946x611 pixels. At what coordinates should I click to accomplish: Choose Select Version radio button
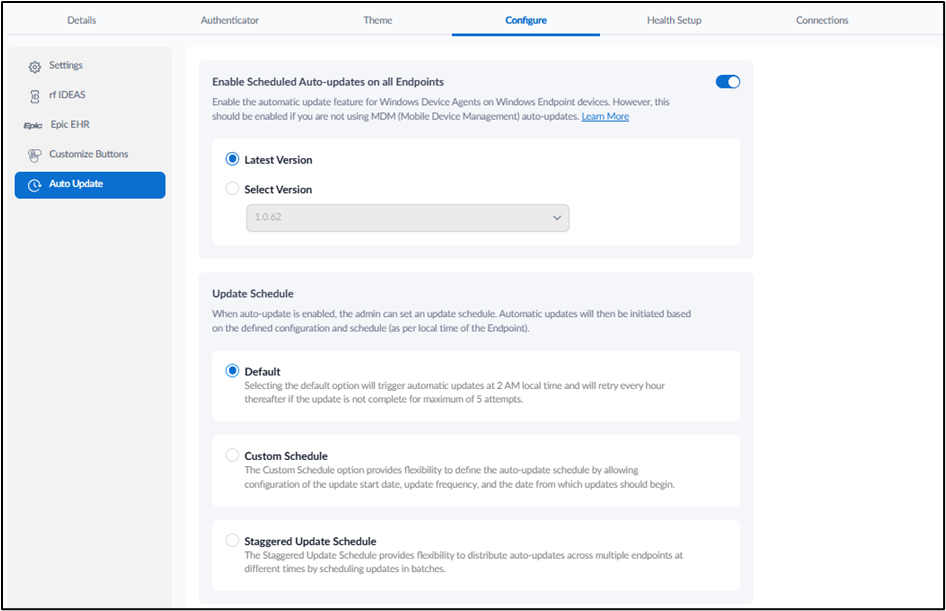click(232, 189)
